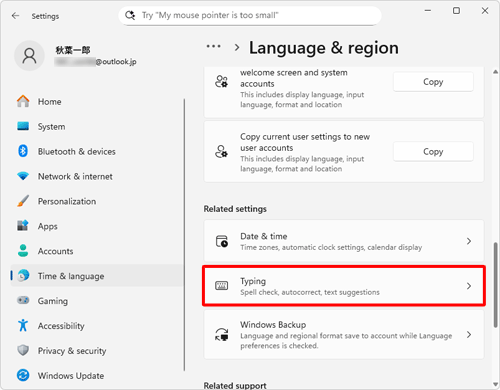Image resolution: width=500 pixels, height=390 pixels.
Task: Click the user profile avatar icon
Action: click(x=29, y=56)
